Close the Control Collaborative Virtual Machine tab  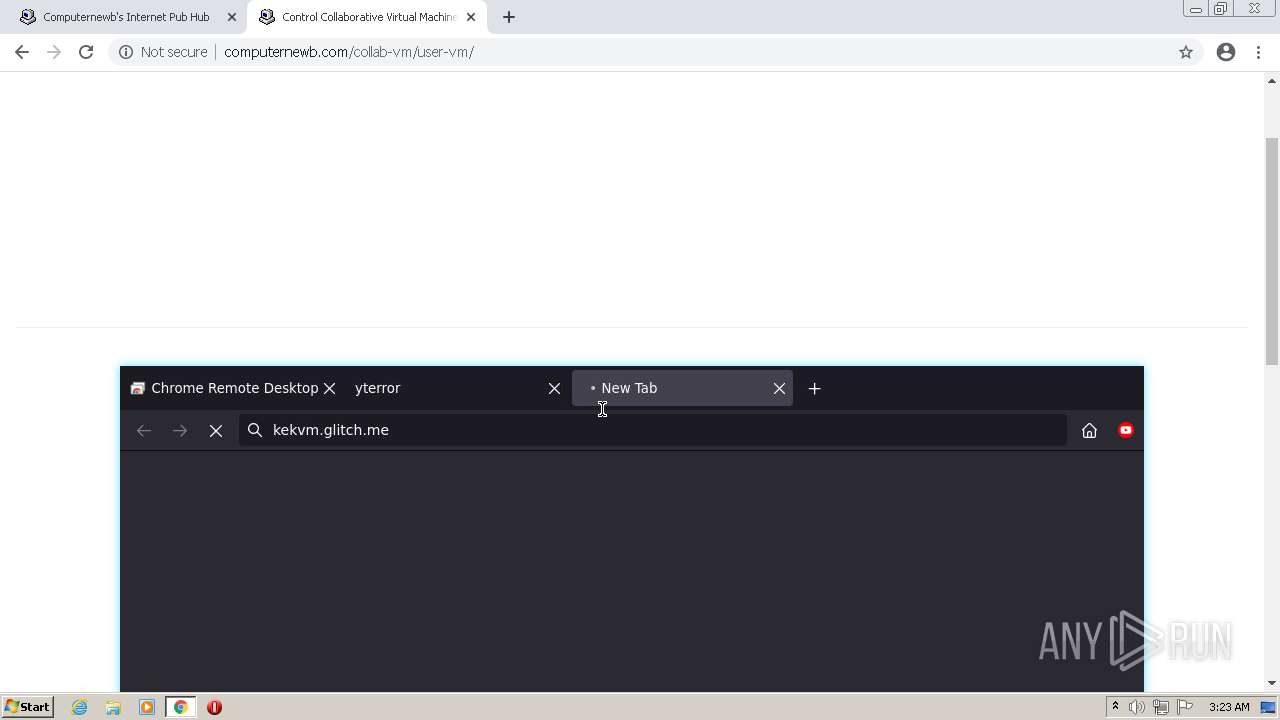coord(471,17)
